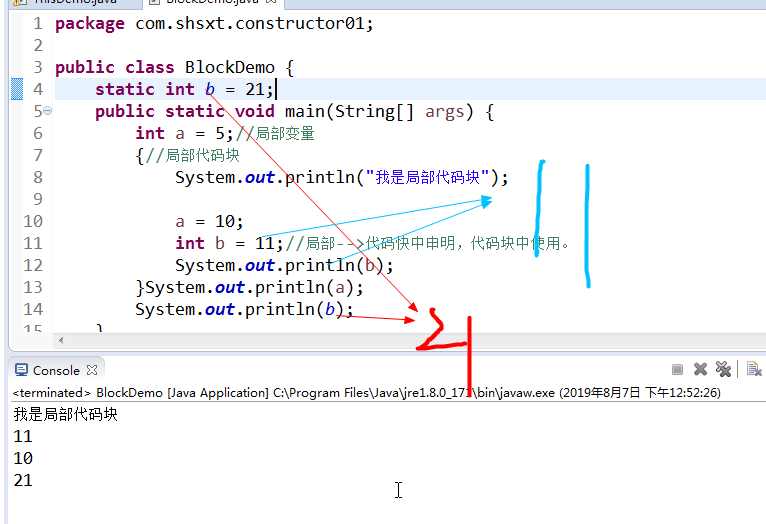Click the value '21;' on line 4

259,89
